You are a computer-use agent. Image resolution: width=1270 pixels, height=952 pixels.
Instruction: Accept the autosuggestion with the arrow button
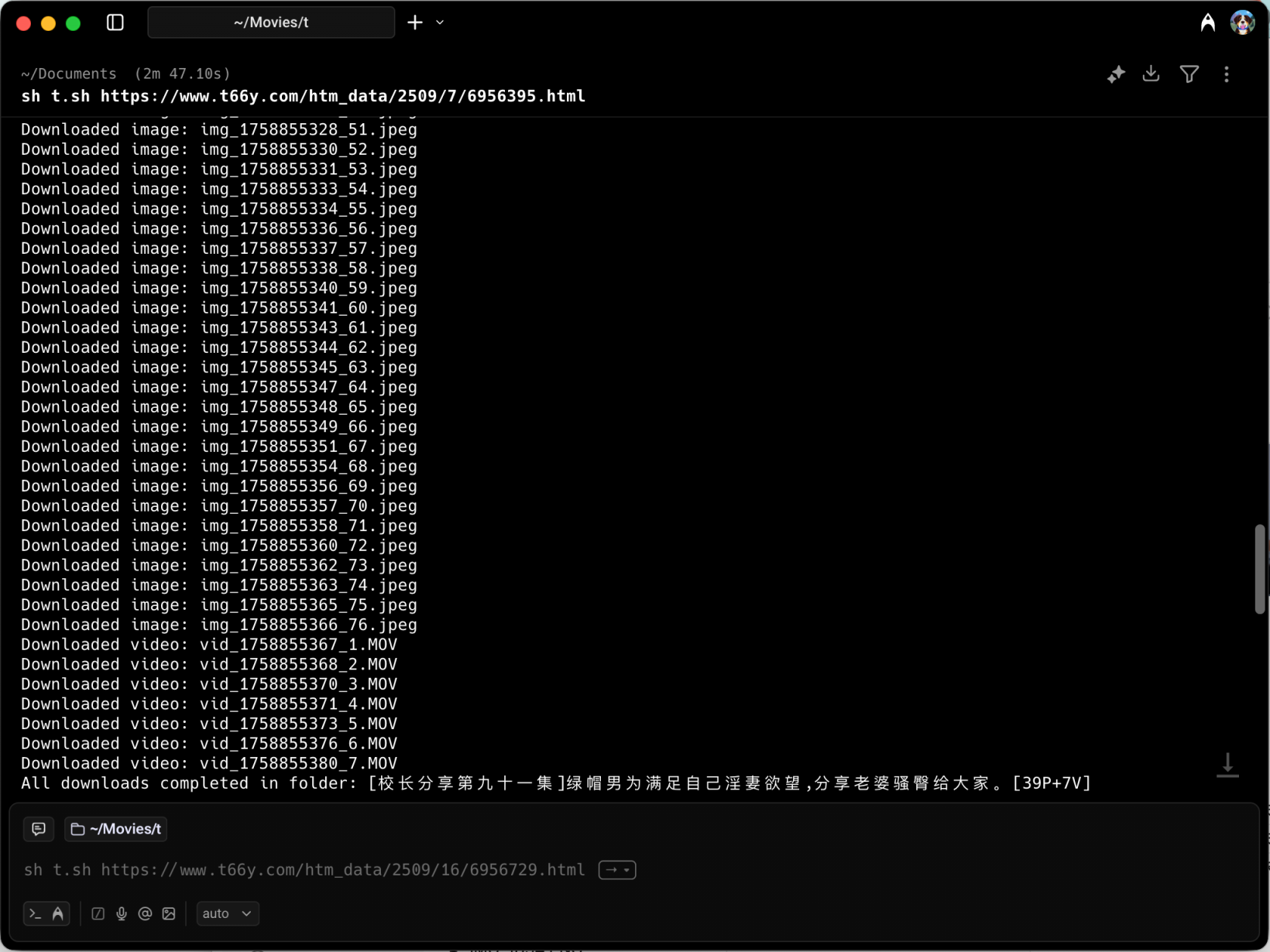616,870
